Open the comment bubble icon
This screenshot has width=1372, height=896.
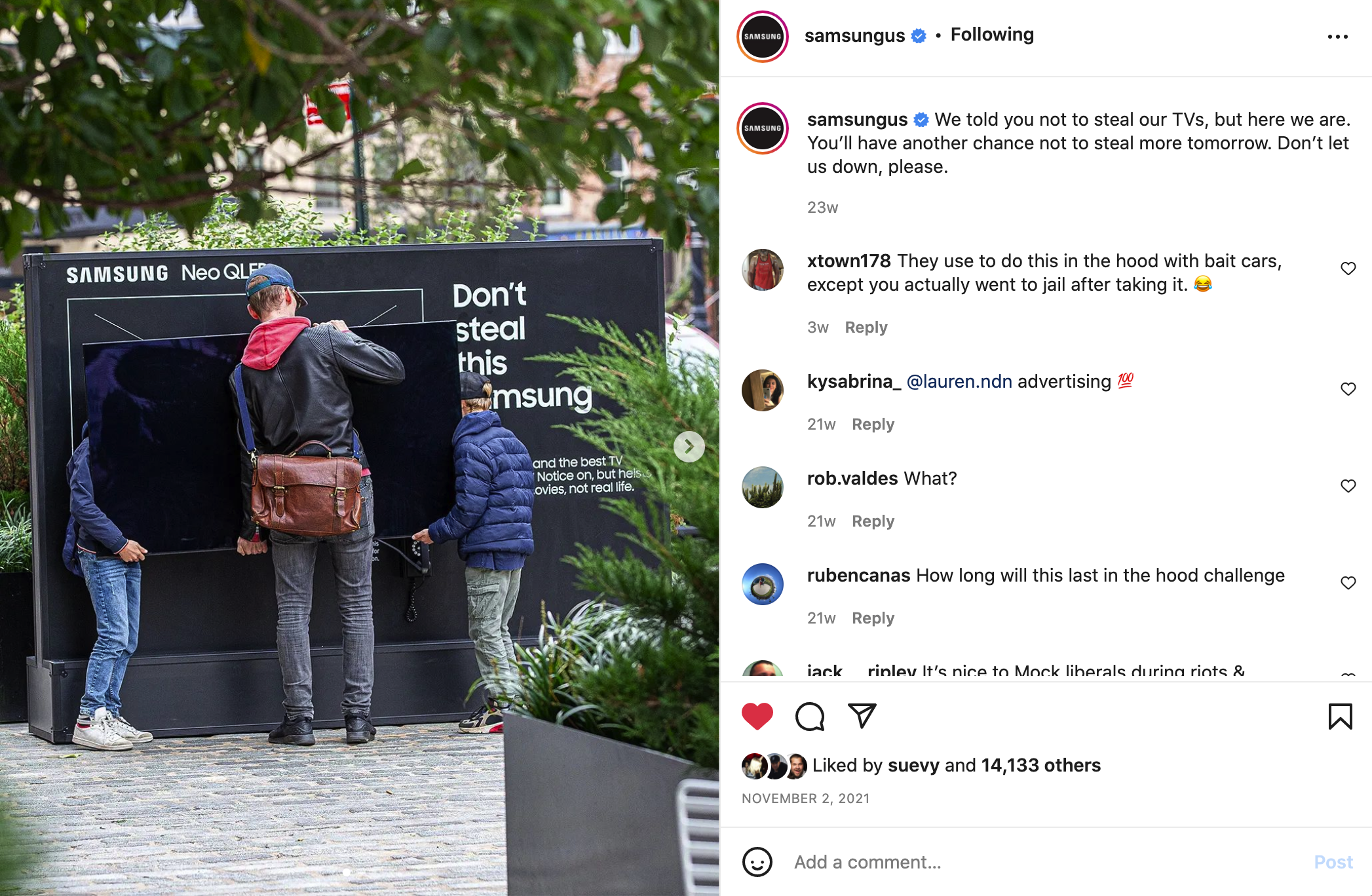point(810,716)
